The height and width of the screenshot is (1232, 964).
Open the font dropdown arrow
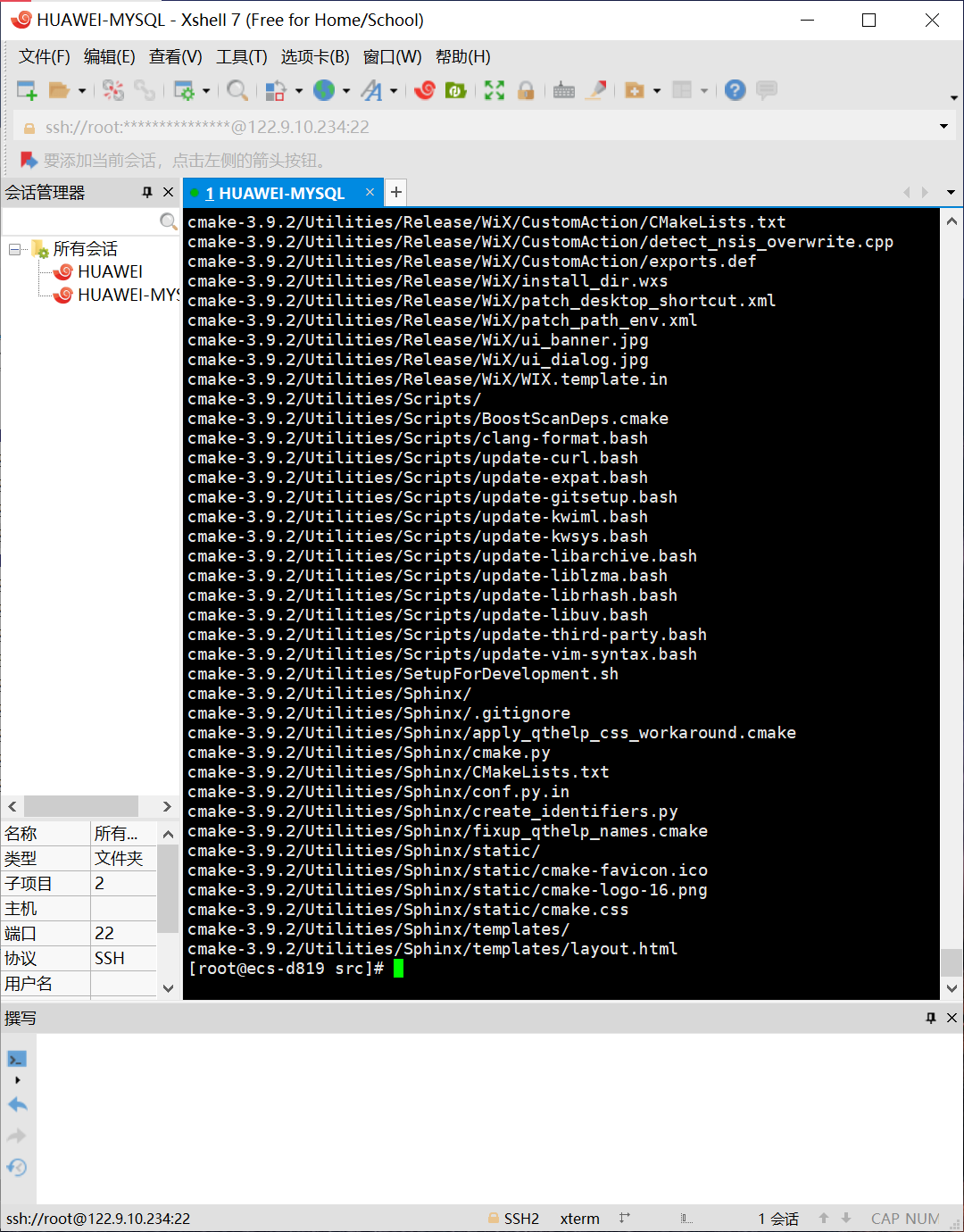pyautogui.click(x=394, y=90)
